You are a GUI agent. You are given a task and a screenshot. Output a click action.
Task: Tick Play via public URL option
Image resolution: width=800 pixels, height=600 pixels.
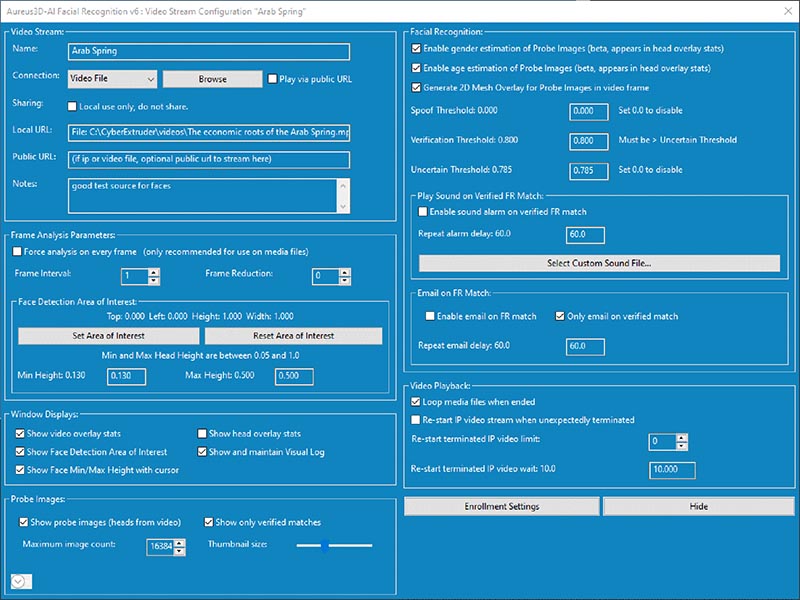pos(272,79)
